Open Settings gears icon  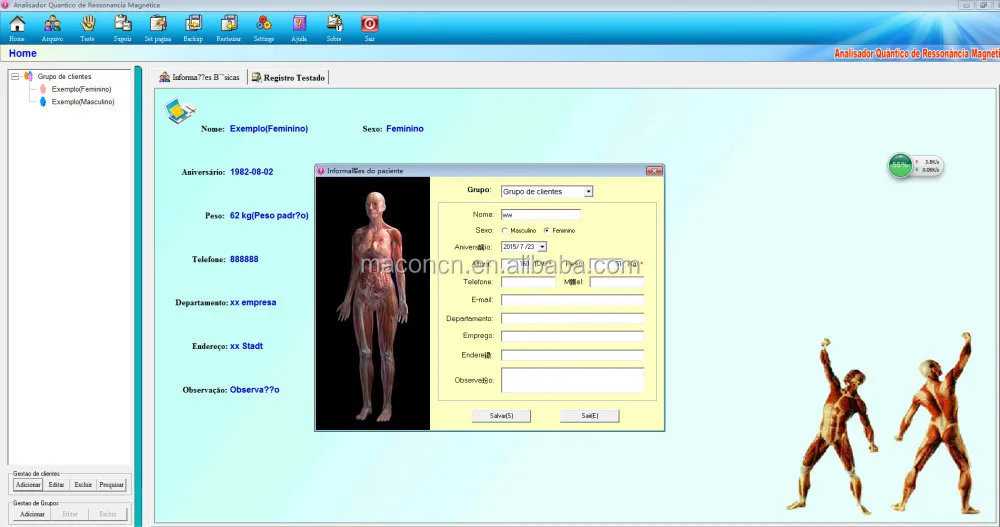[x=264, y=24]
